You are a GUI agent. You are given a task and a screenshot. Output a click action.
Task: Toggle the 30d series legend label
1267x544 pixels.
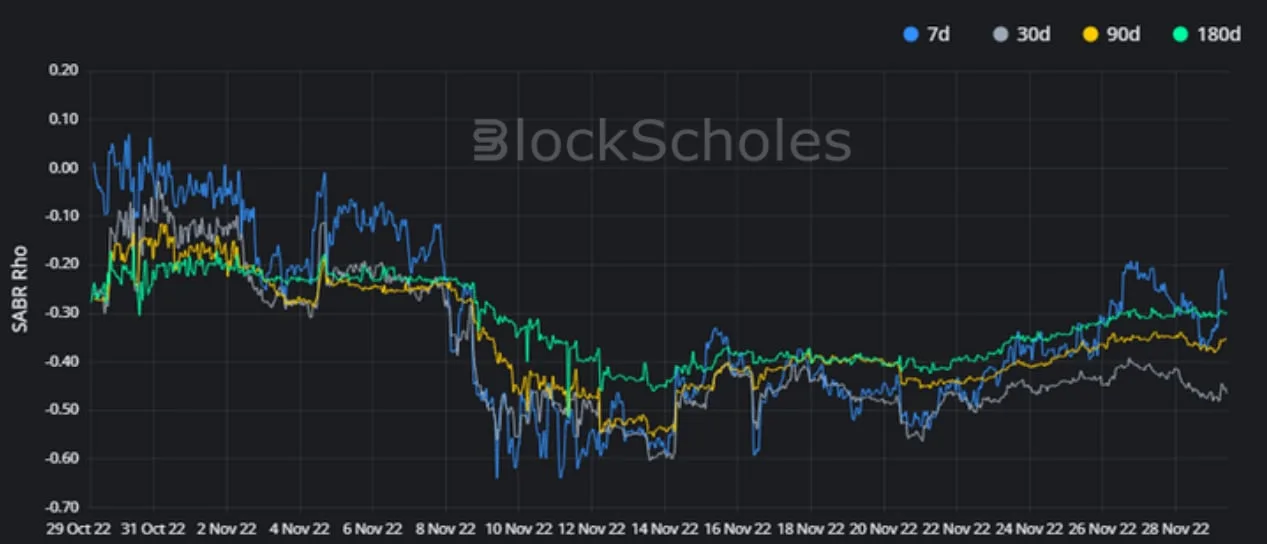coord(1034,34)
